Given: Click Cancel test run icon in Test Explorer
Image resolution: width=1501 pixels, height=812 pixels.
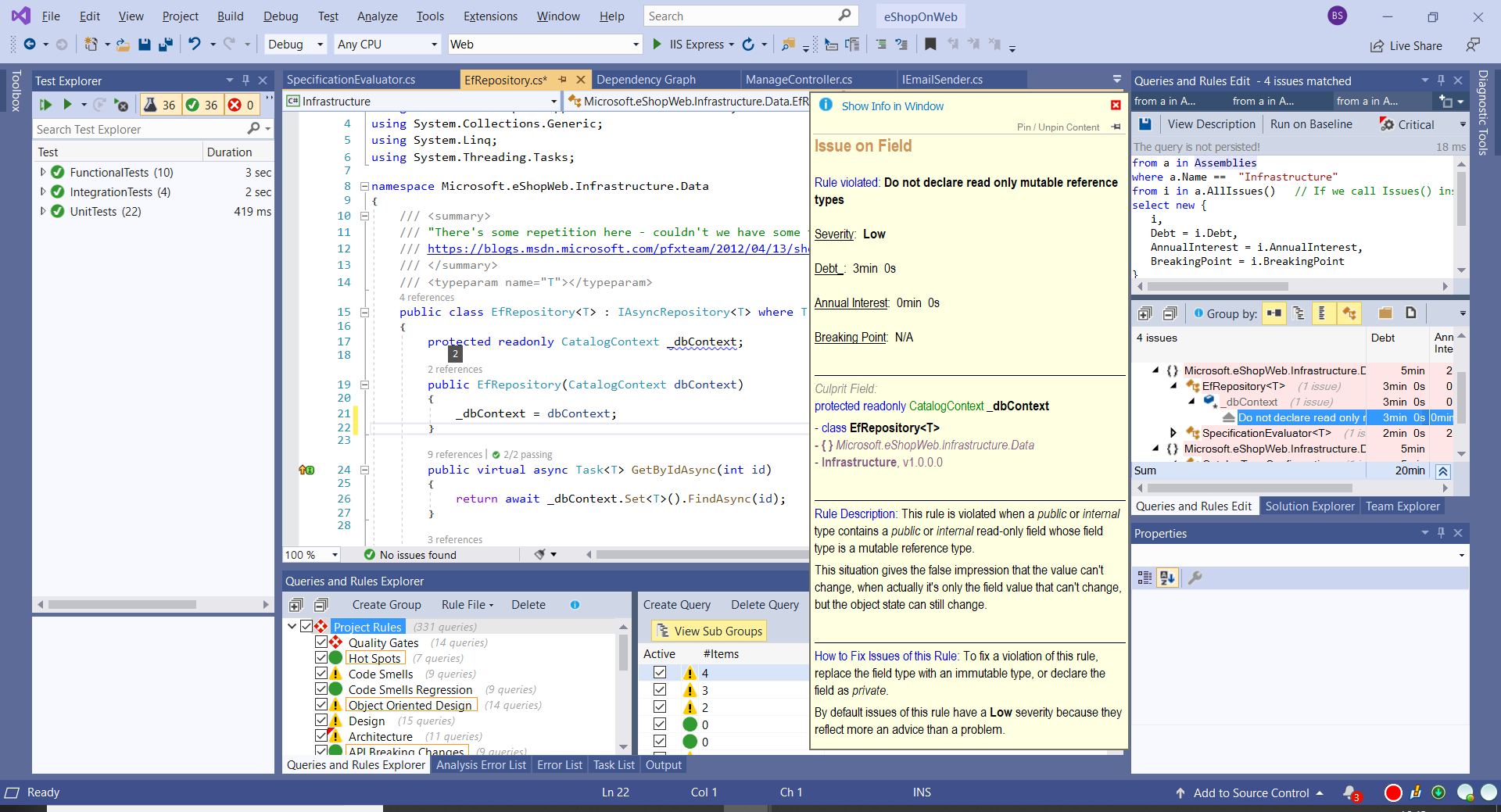Looking at the screenshot, I should pyautogui.click(x=120, y=105).
